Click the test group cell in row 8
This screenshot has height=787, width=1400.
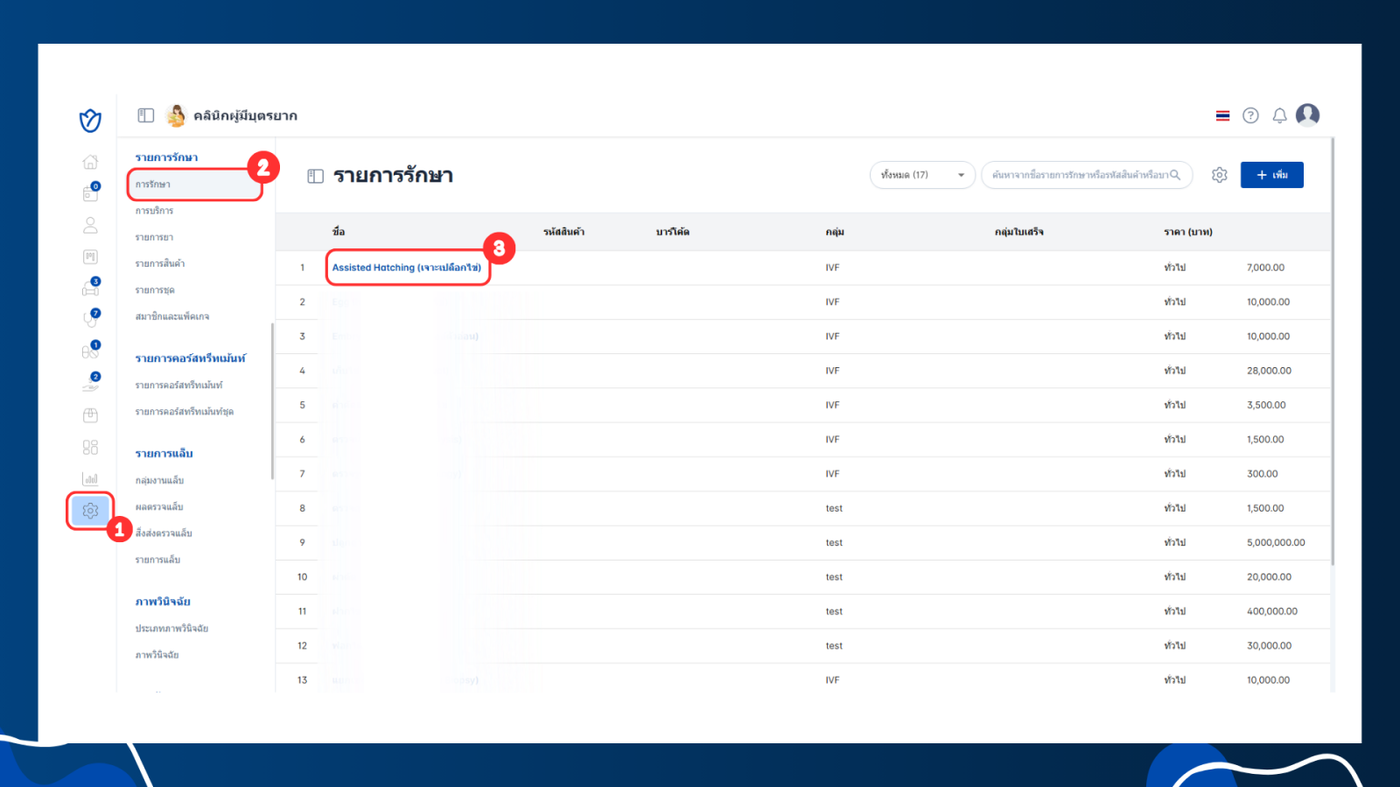834,508
